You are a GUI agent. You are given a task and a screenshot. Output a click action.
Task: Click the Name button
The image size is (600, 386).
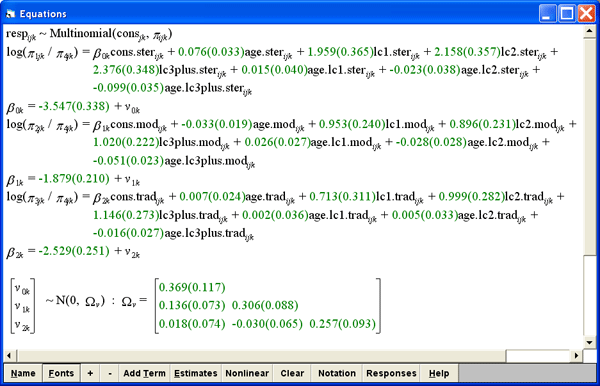[23, 373]
